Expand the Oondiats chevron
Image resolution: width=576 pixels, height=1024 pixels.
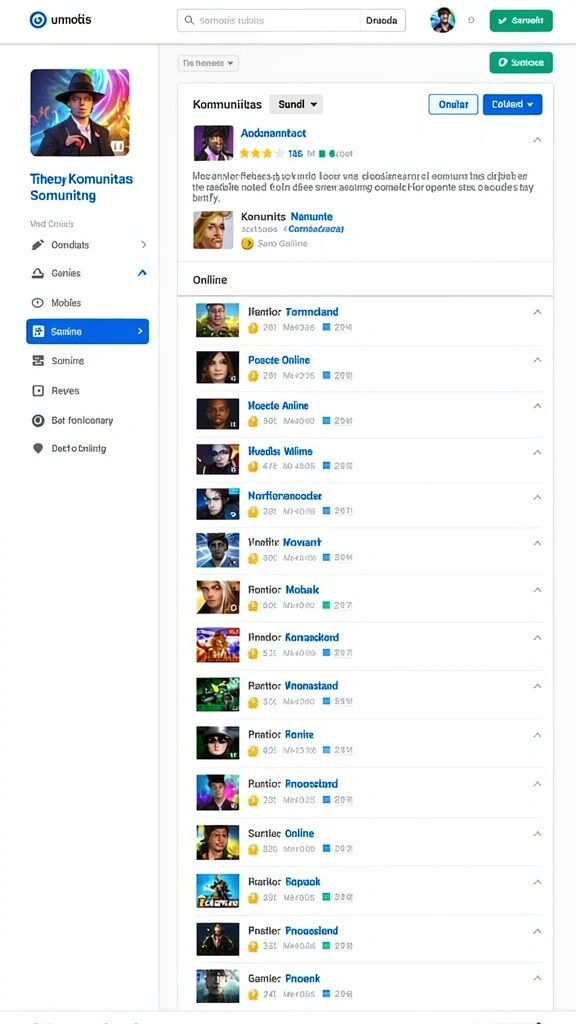[144, 245]
